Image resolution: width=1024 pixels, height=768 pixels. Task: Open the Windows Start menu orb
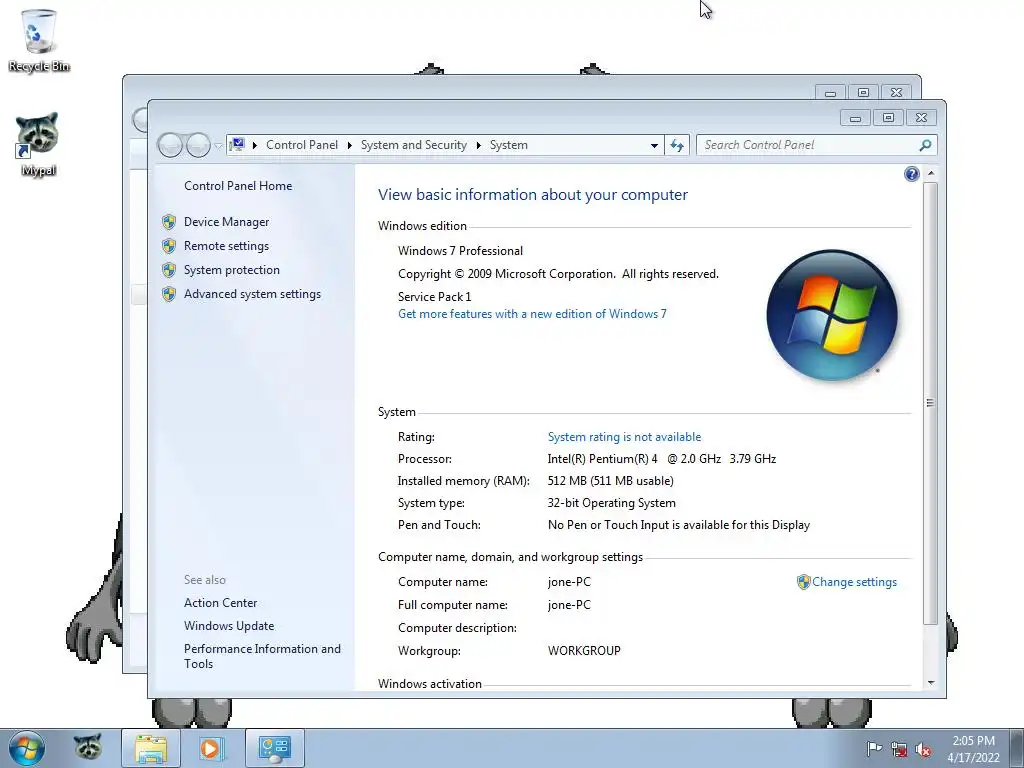27,748
